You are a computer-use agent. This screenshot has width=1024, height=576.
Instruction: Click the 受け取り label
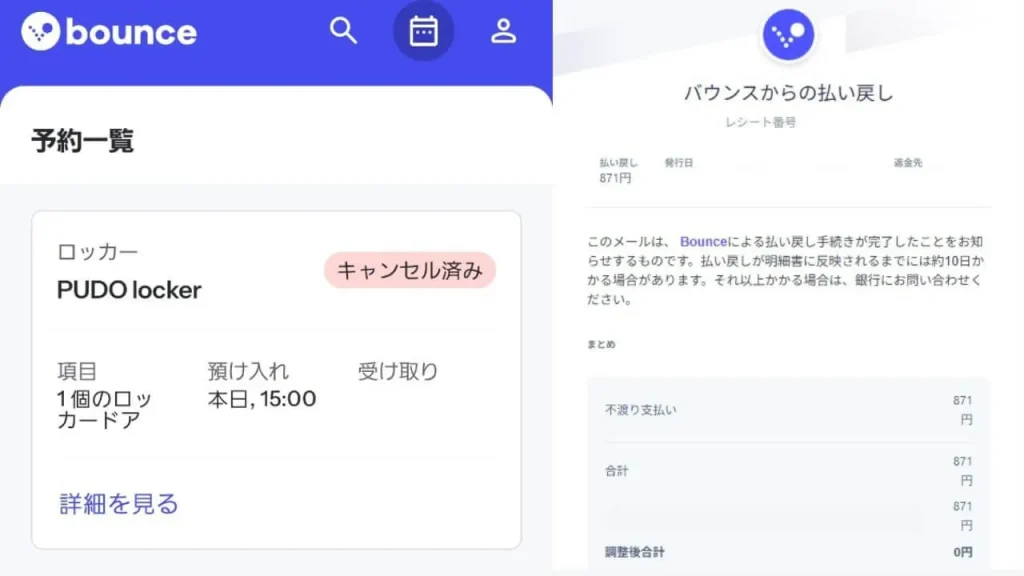pyautogui.click(x=398, y=371)
